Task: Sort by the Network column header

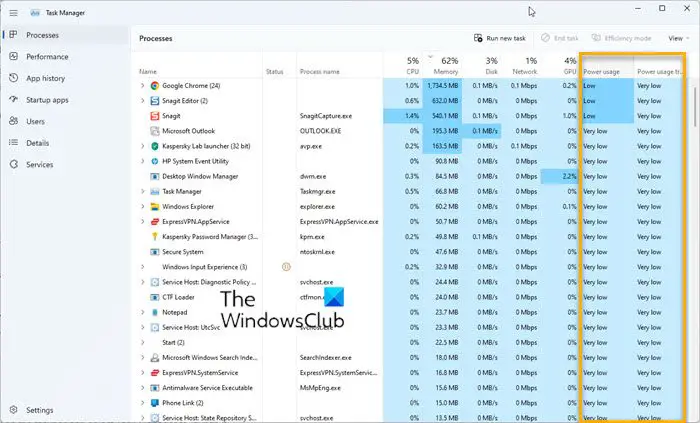Action: point(521,65)
